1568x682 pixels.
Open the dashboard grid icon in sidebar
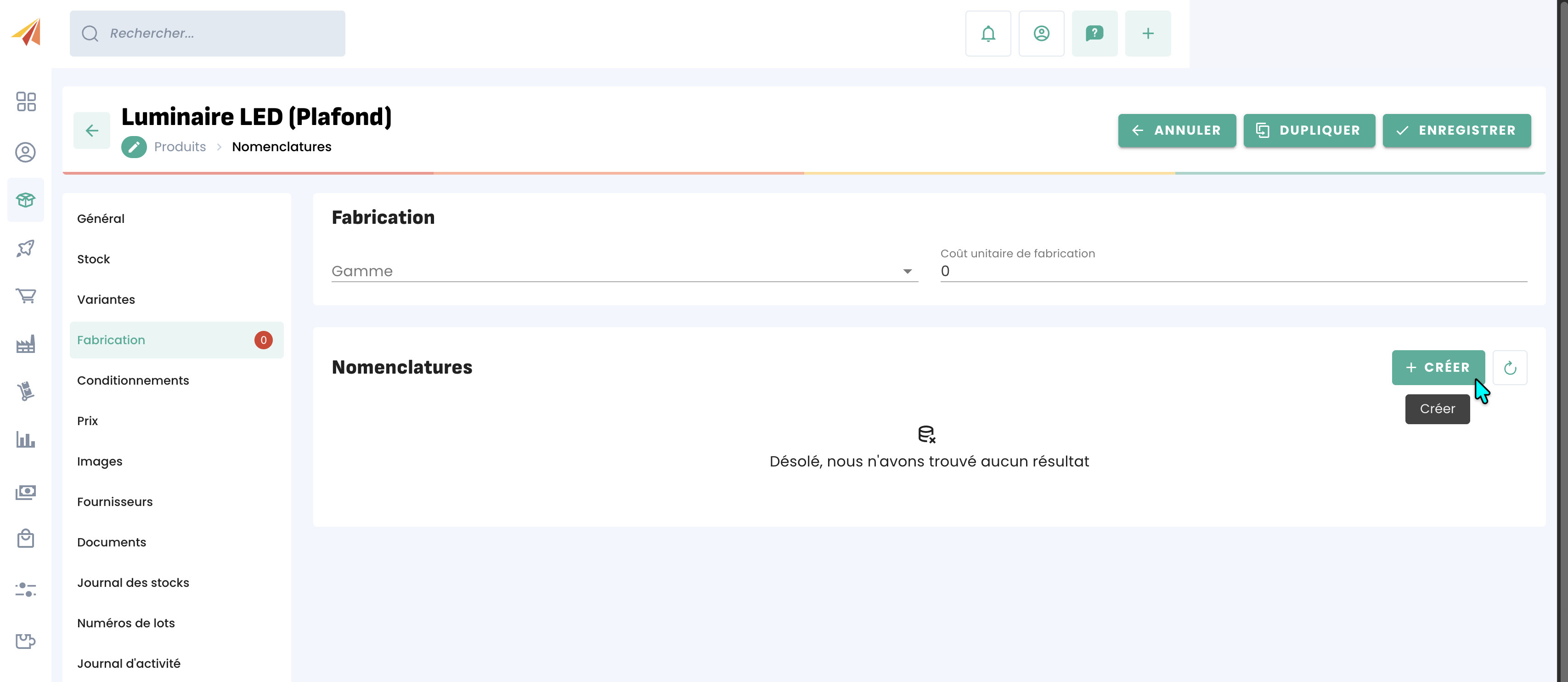tap(26, 102)
